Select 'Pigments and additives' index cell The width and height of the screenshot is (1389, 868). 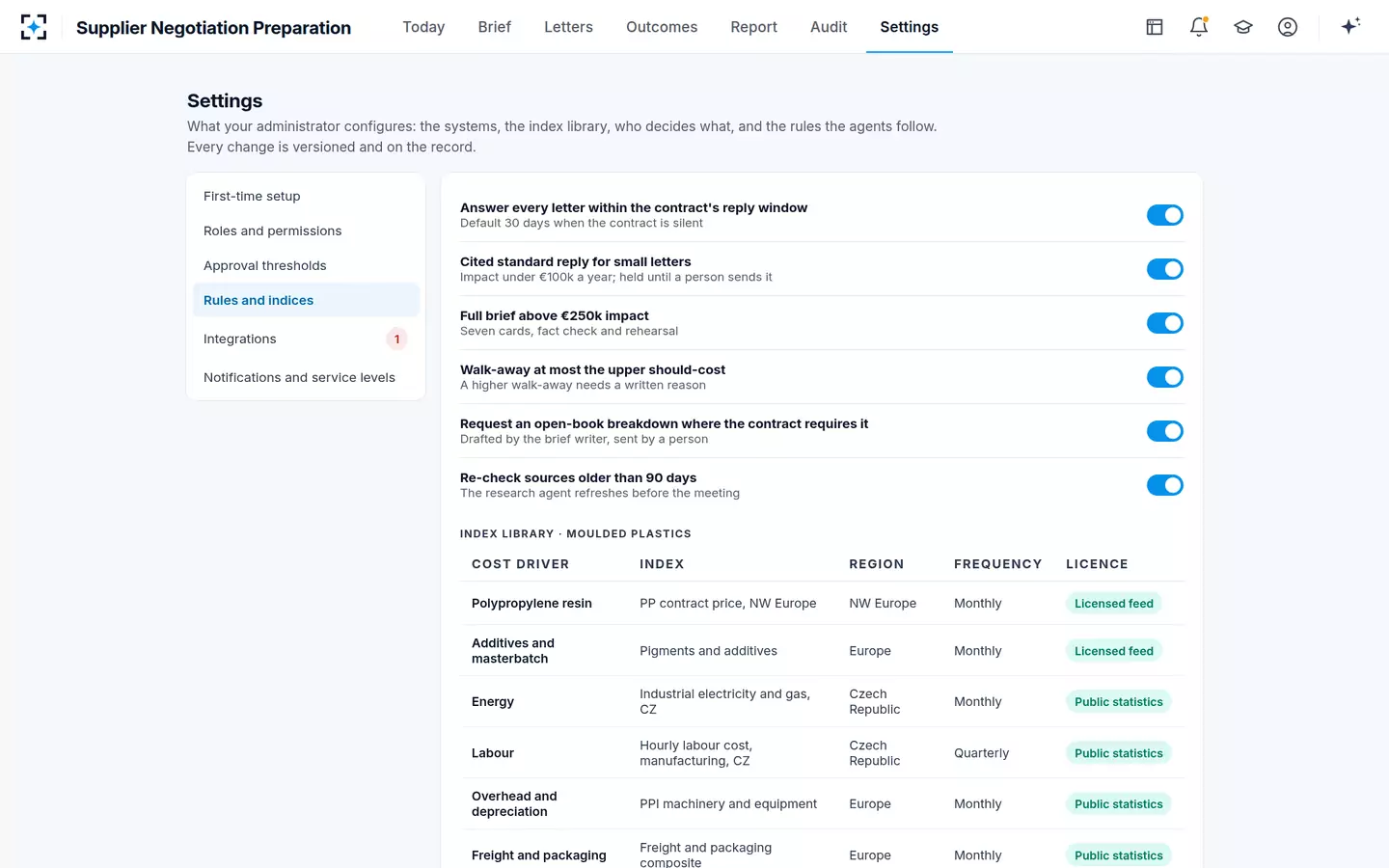coord(708,651)
